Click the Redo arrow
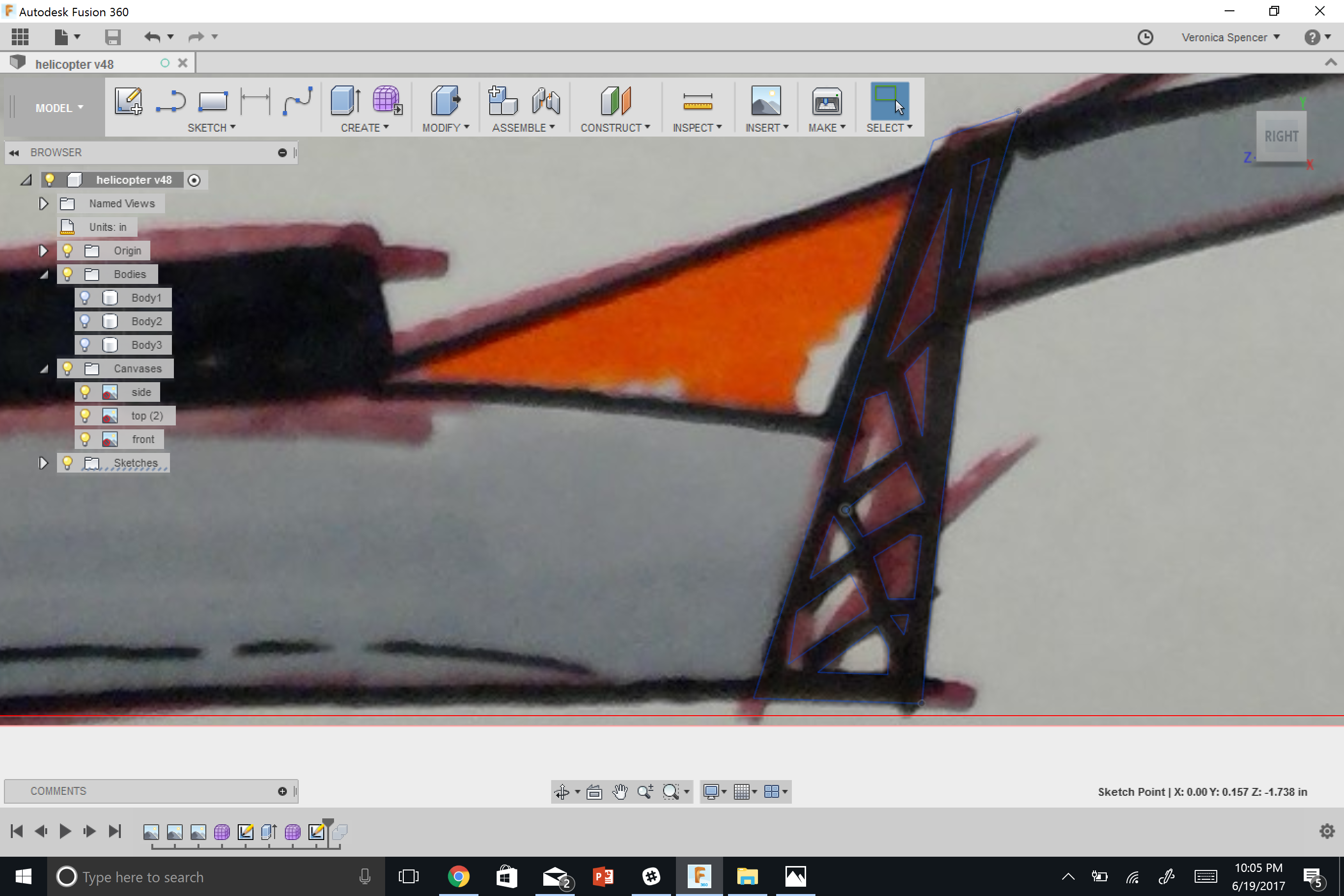The image size is (1344, 896). (196, 37)
